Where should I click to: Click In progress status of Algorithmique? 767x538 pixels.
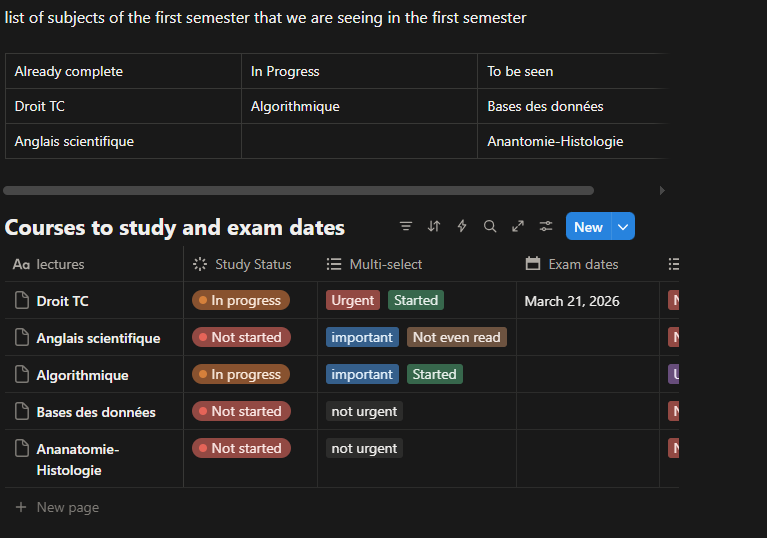241,374
